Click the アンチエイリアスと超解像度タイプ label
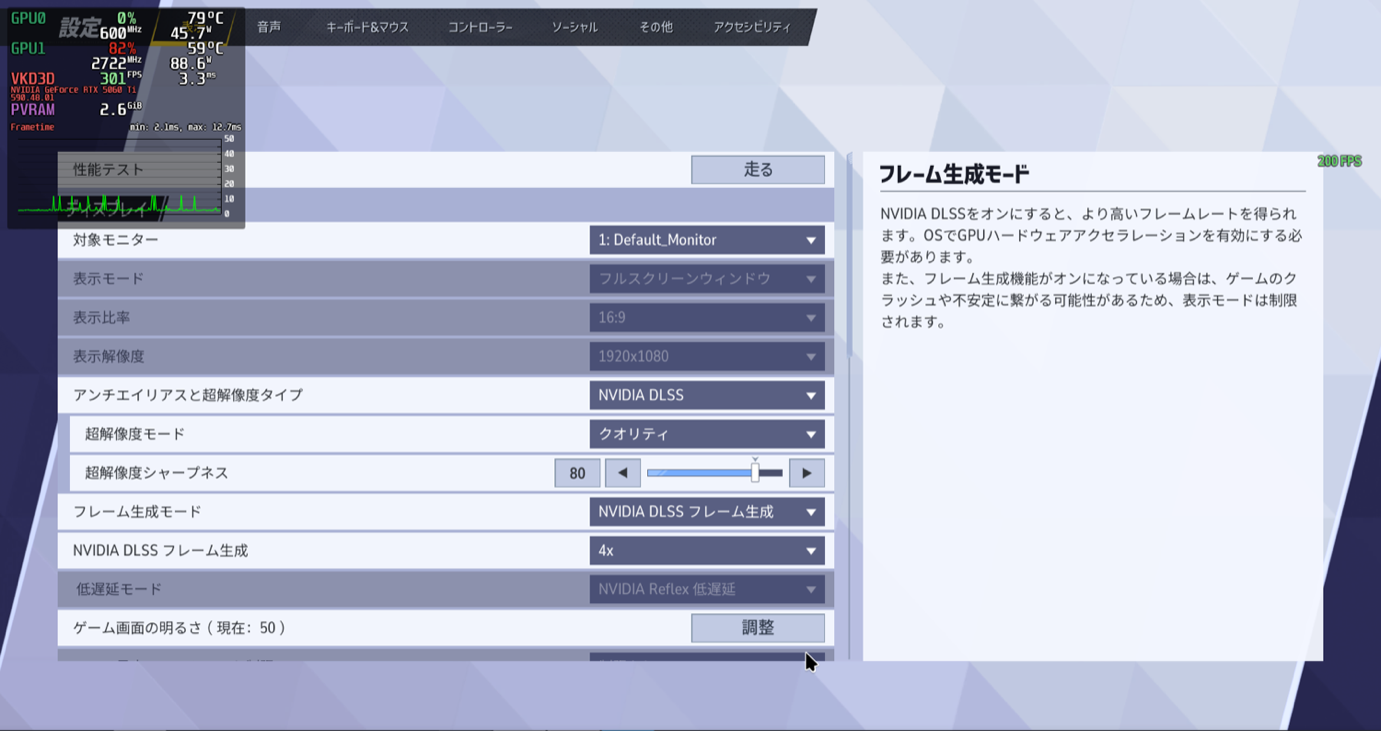The height and width of the screenshot is (731, 1381). pos(188,395)
